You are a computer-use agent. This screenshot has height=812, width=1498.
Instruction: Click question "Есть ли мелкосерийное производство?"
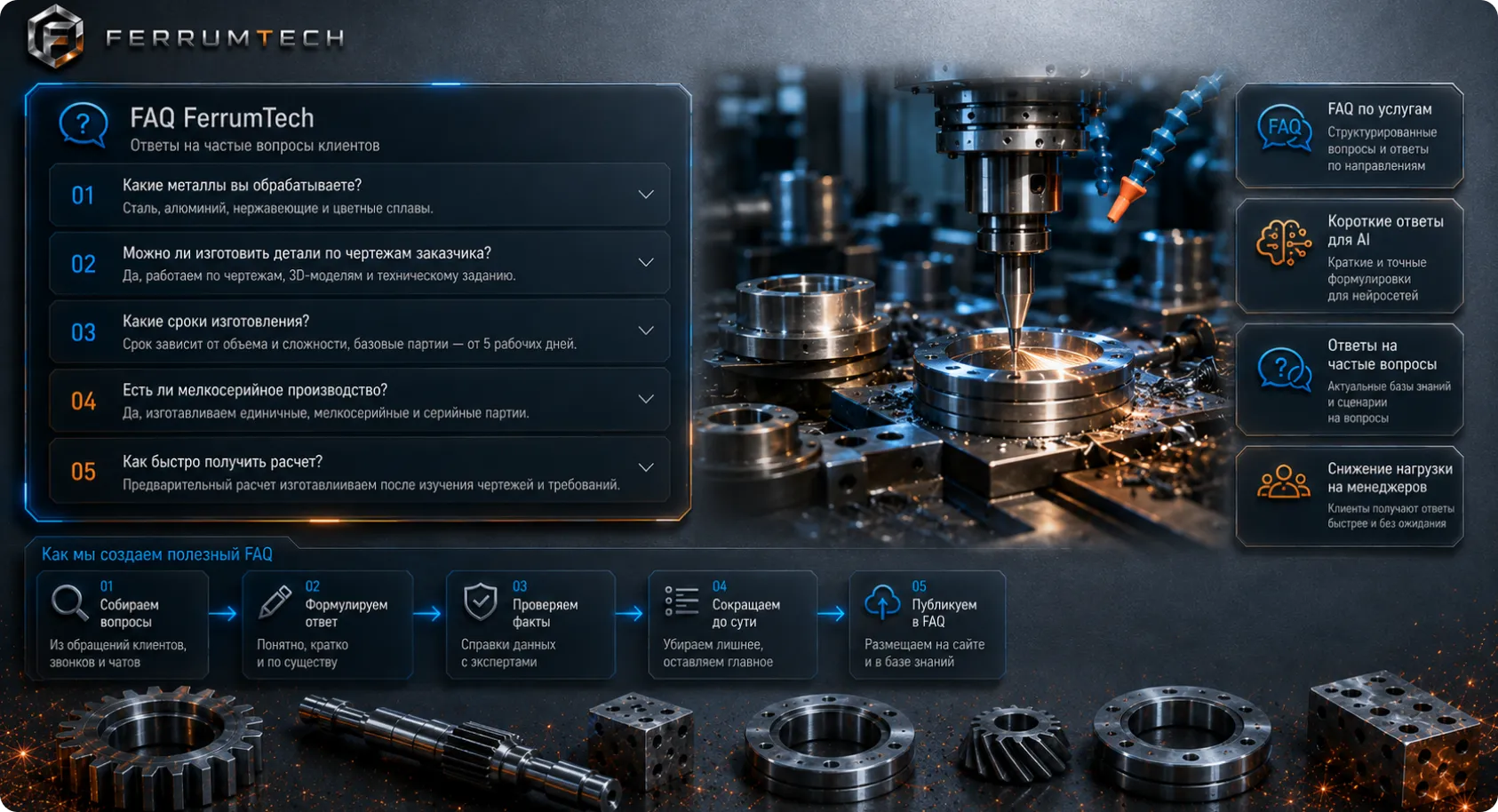click(x=255, y=390)
